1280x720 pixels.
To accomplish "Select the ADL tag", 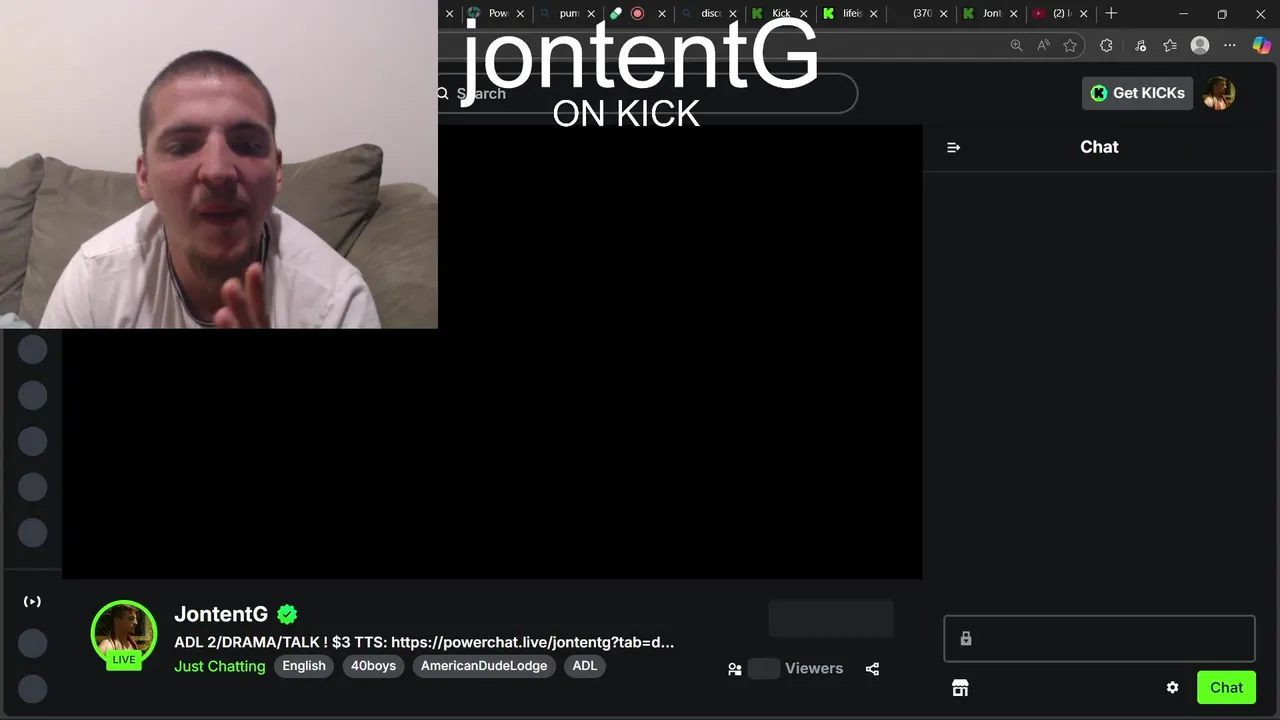I will click(x=585, y=666).
